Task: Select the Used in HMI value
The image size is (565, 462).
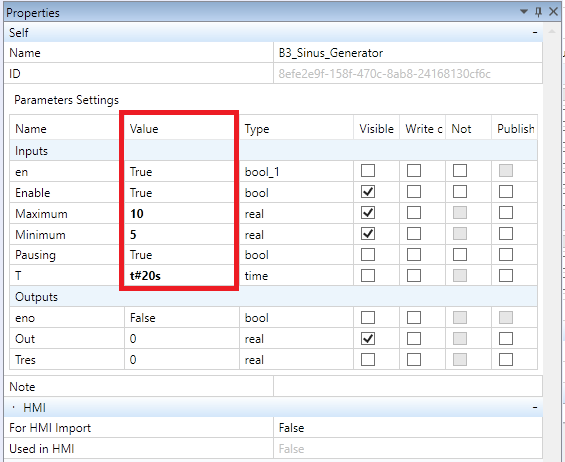Action: 408,449
